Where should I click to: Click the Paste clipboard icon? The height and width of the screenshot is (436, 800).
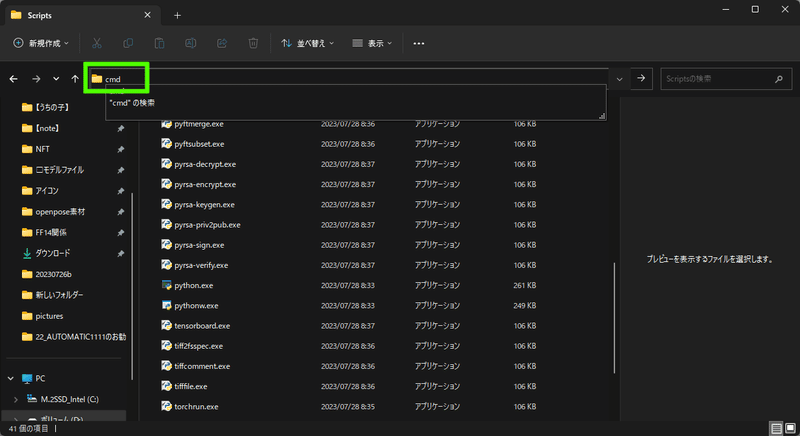click(x=159, y=43)
